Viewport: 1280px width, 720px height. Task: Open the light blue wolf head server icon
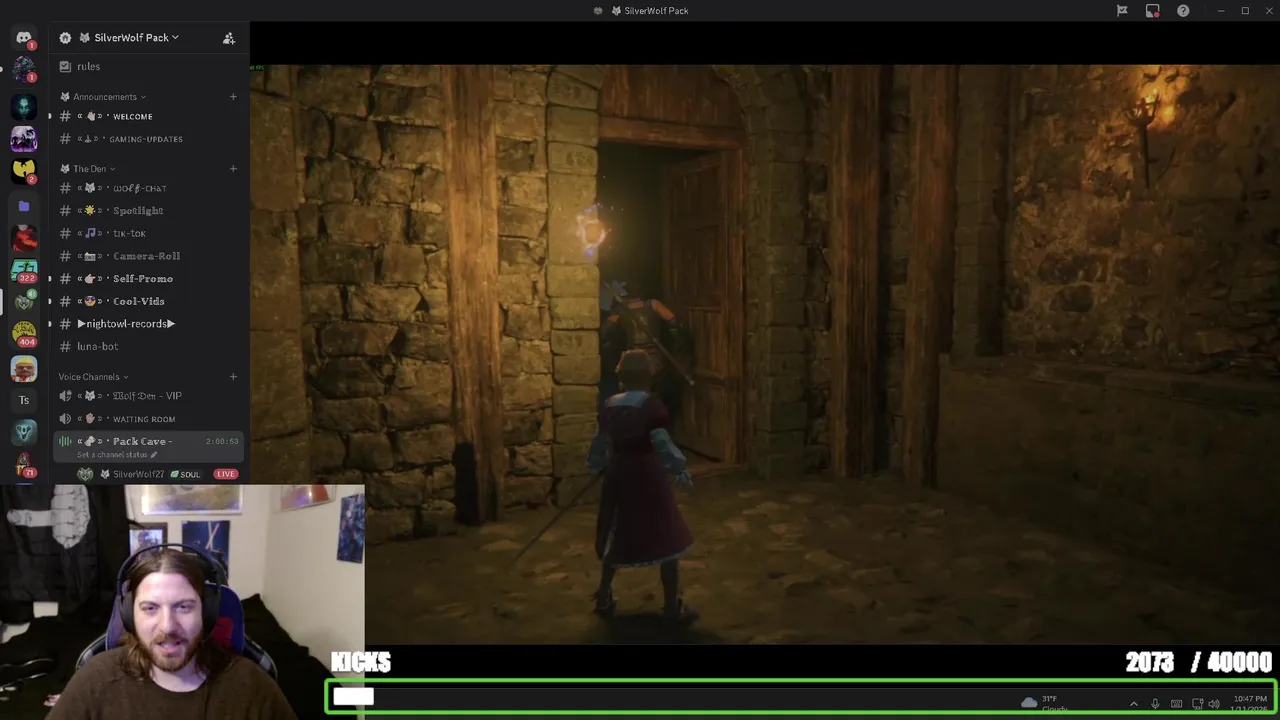[24, 432]
